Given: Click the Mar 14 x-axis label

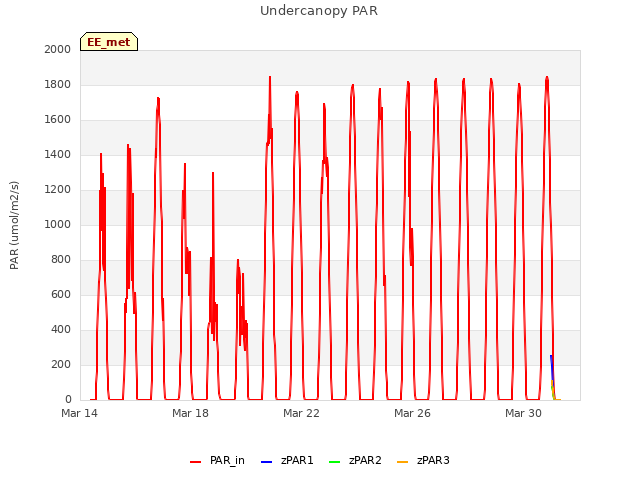Looking at the screenshot, I should tap(79, 413).
